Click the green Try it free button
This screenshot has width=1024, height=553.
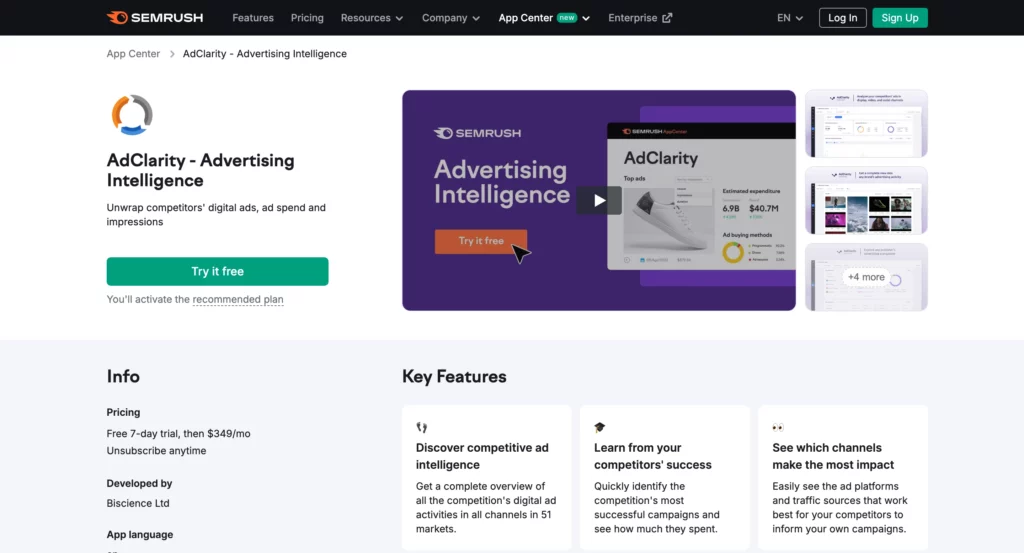coord(217,271)
